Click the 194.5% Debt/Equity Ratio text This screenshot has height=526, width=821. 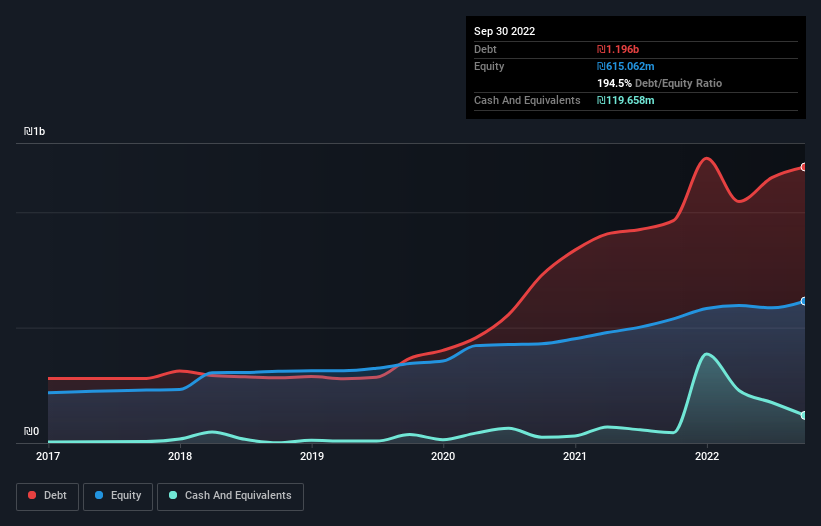(x=659, y=83)
